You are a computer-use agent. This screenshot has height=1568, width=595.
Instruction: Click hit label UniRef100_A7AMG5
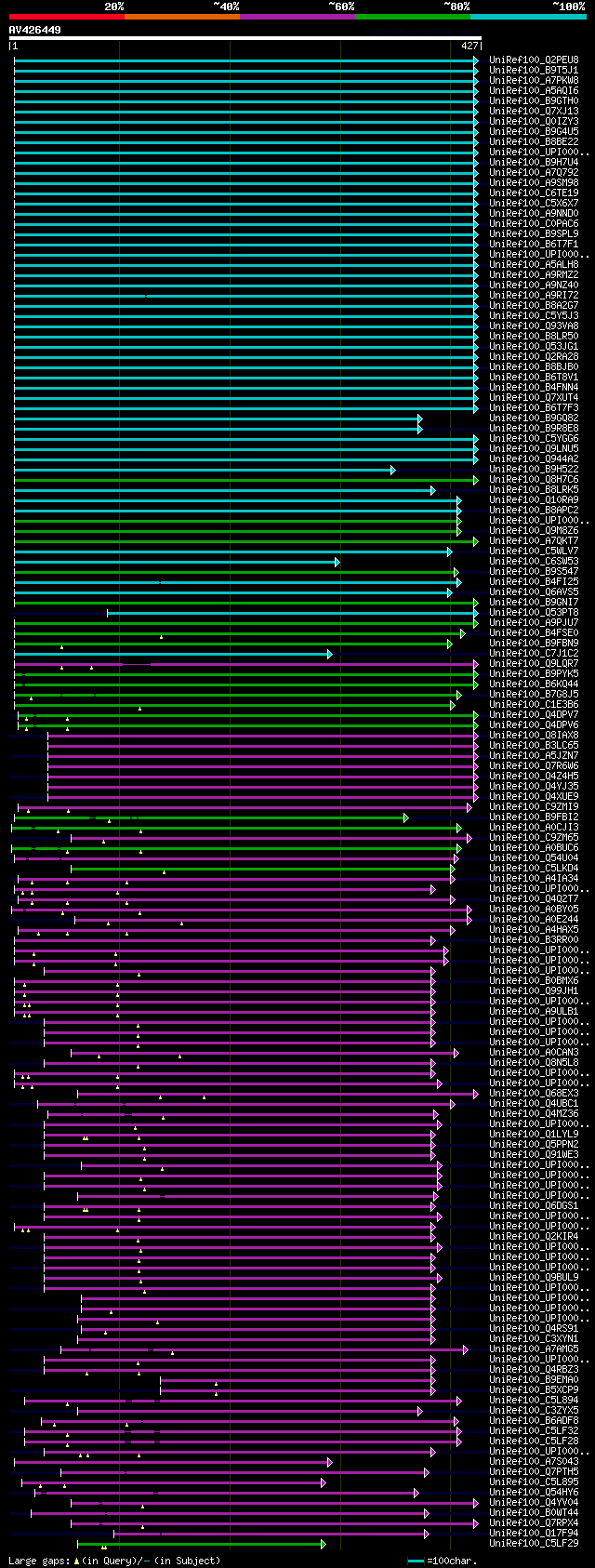pos(534,1349)
